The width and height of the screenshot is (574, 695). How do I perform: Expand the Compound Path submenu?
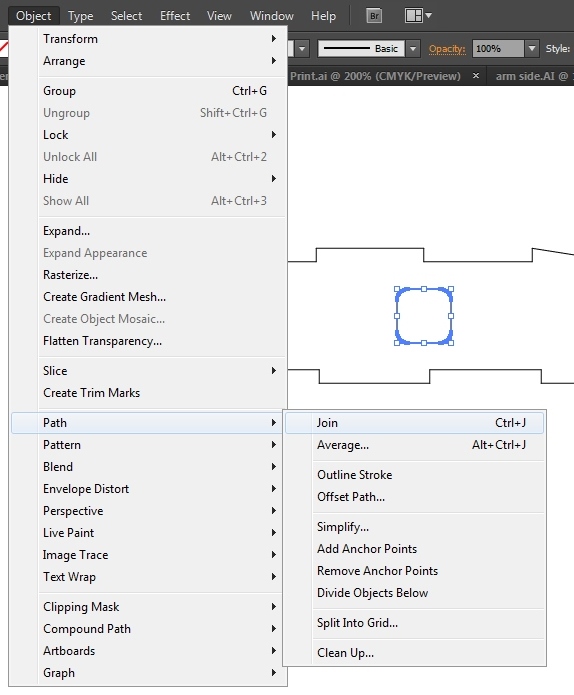click(148, 629)
